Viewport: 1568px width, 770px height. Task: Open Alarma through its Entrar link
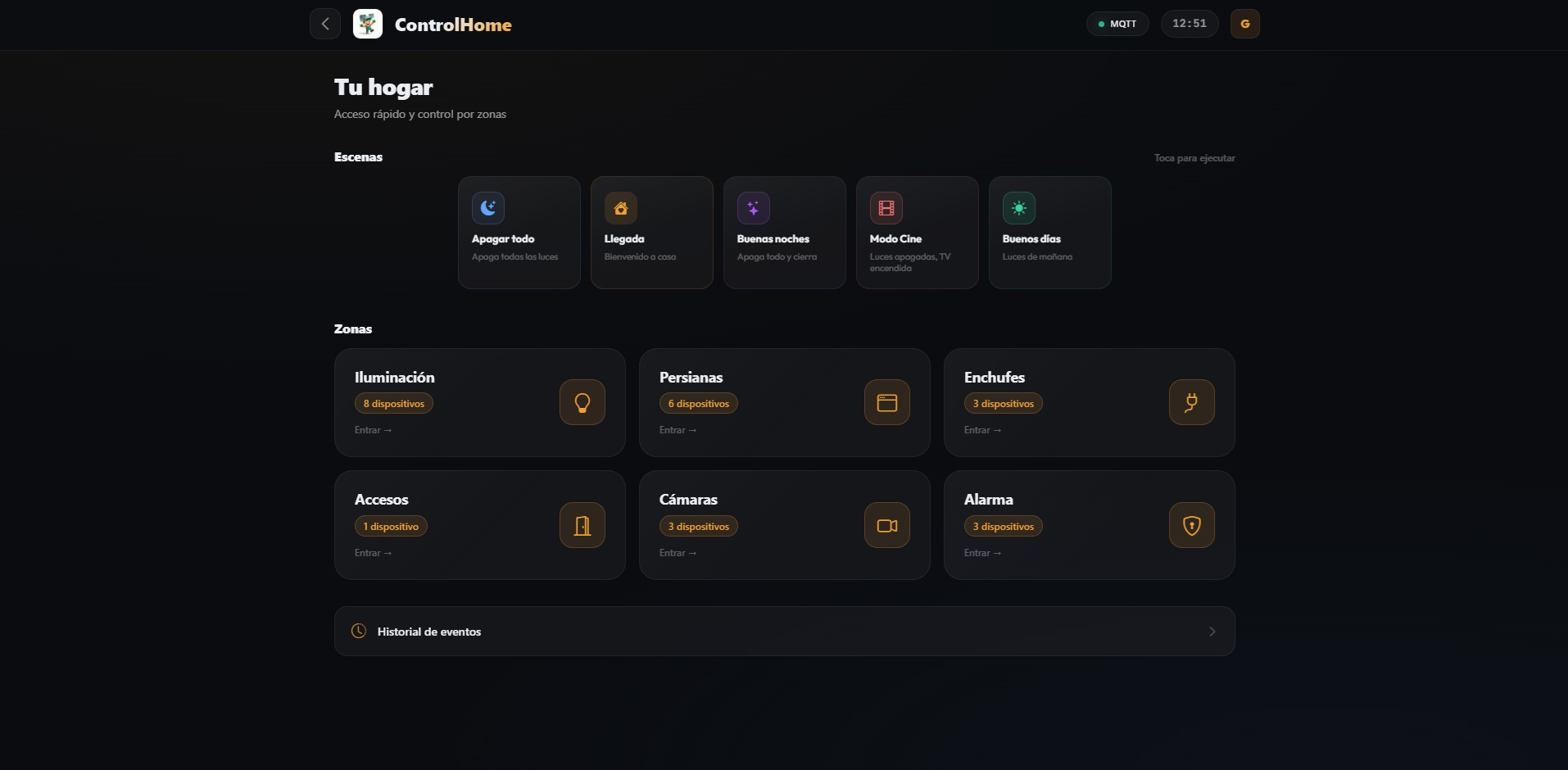tap(982, 552)
